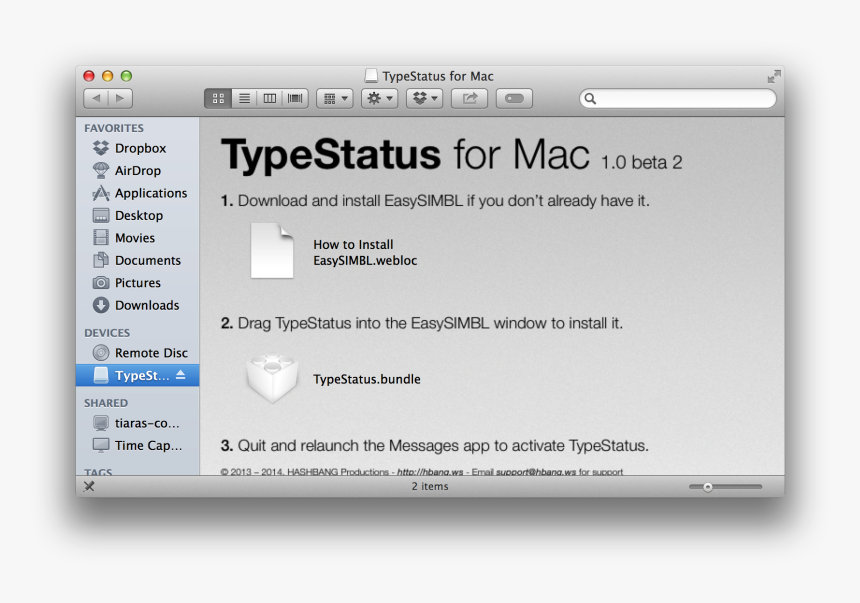Open the Action gear menu
The width and height of the screenshot is (860, 603).
pos(380,98)
